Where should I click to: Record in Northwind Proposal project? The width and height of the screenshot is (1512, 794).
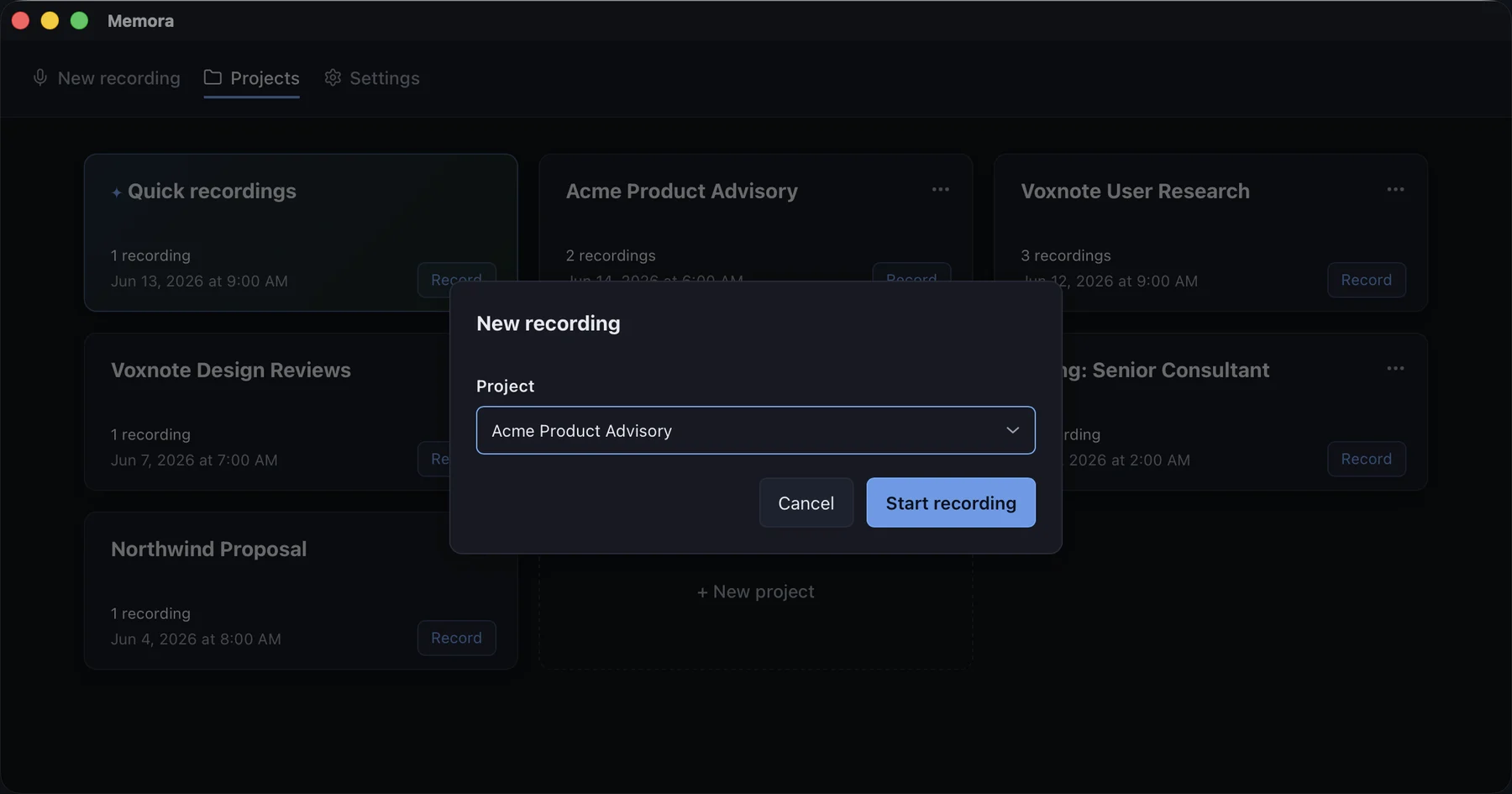tap(456, 638)
